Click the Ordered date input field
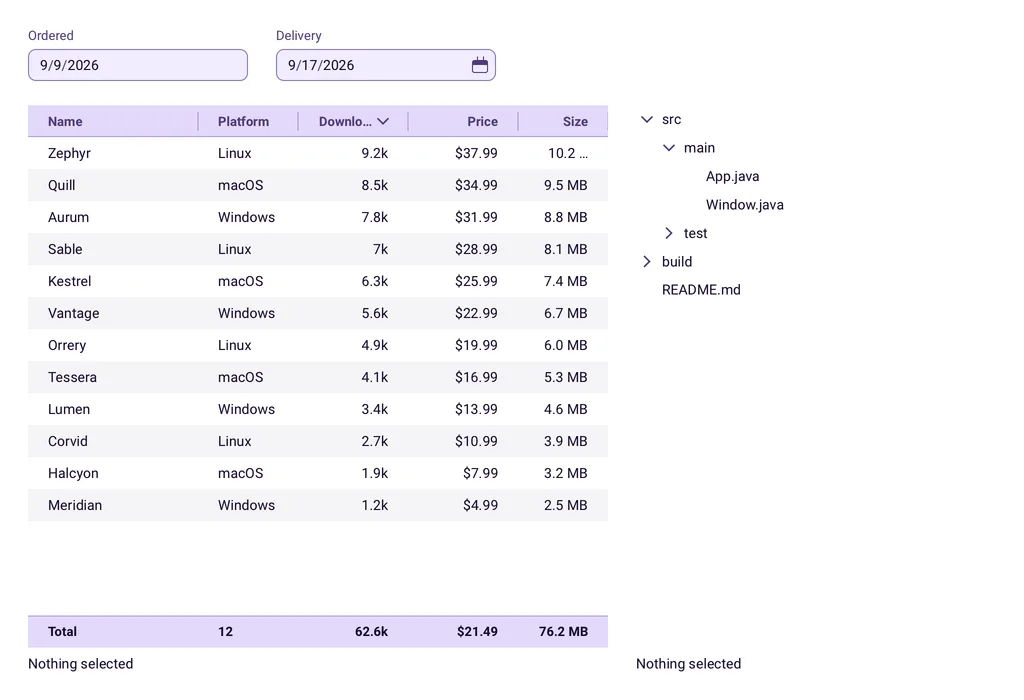This screenshot has width=1024, height=700. pos(138,65)
